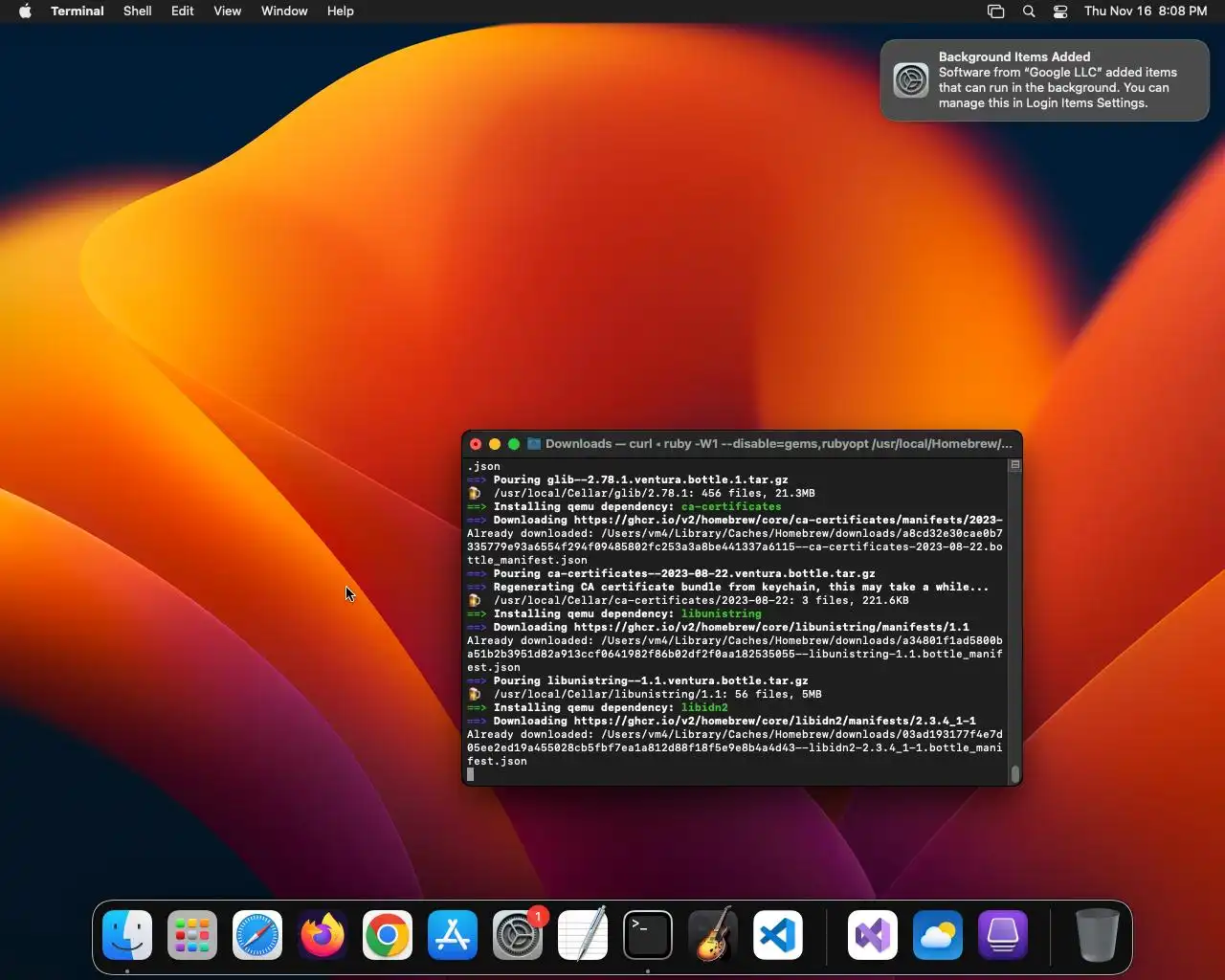Open the Apple menu
This screenshot has height=980, width=1225.
[25, 11]
